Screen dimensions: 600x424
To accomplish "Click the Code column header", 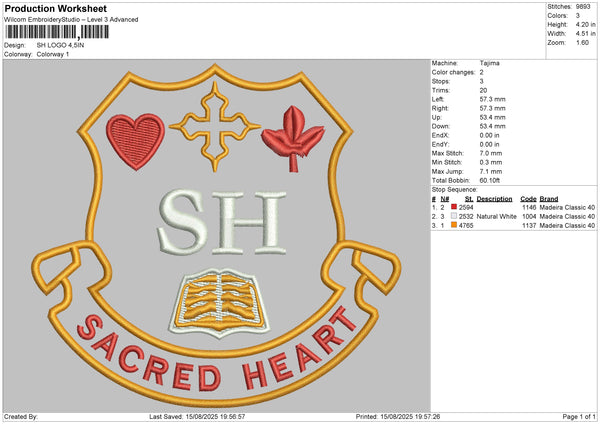I will pyautogui.click(x=528, y=199).
